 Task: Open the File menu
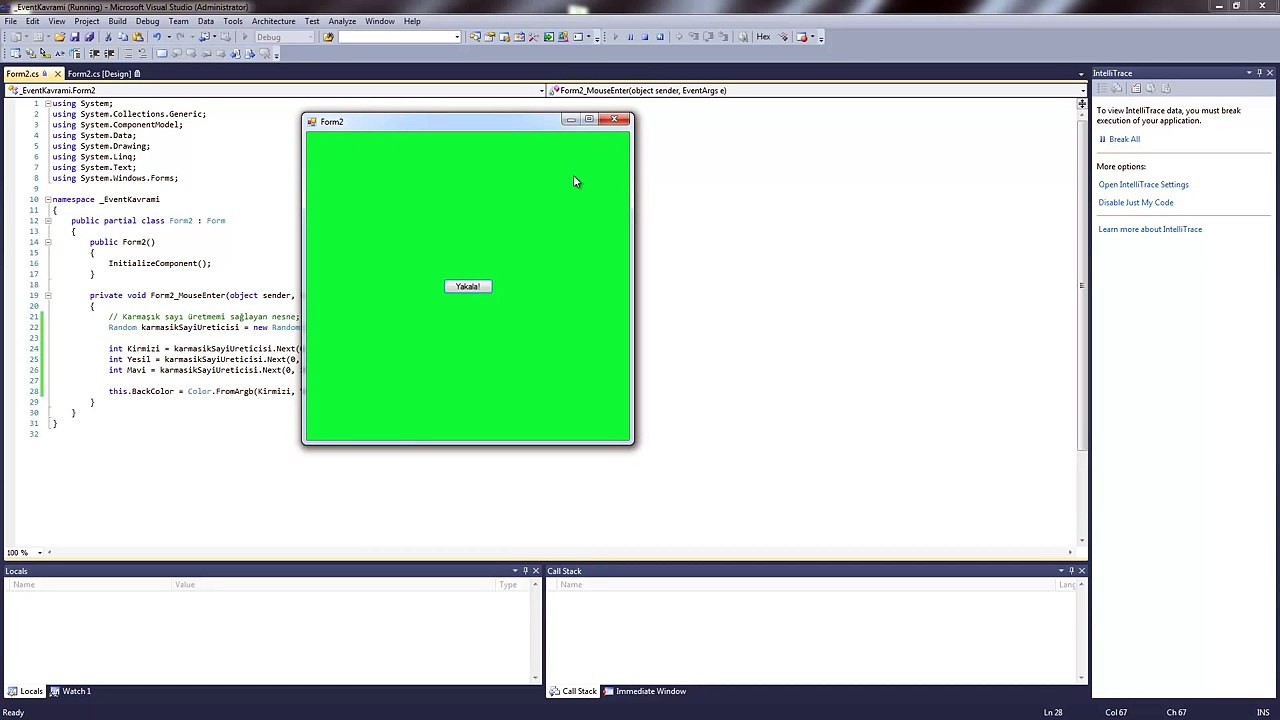click(x=12, y=21)
